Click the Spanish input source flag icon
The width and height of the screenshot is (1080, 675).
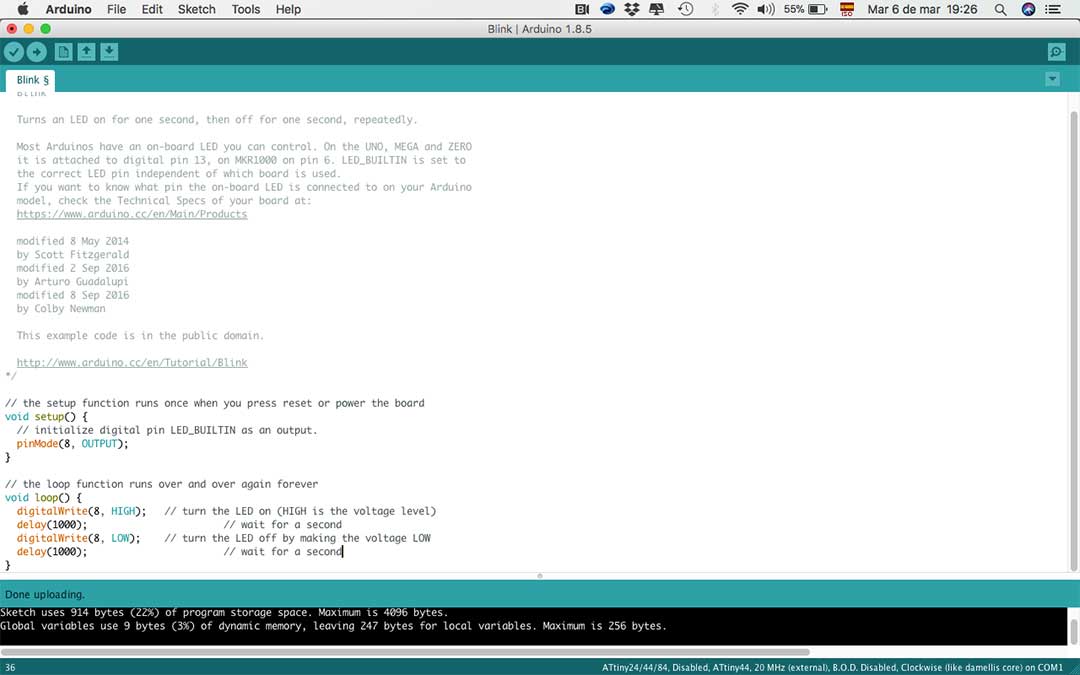pos(847,9)
